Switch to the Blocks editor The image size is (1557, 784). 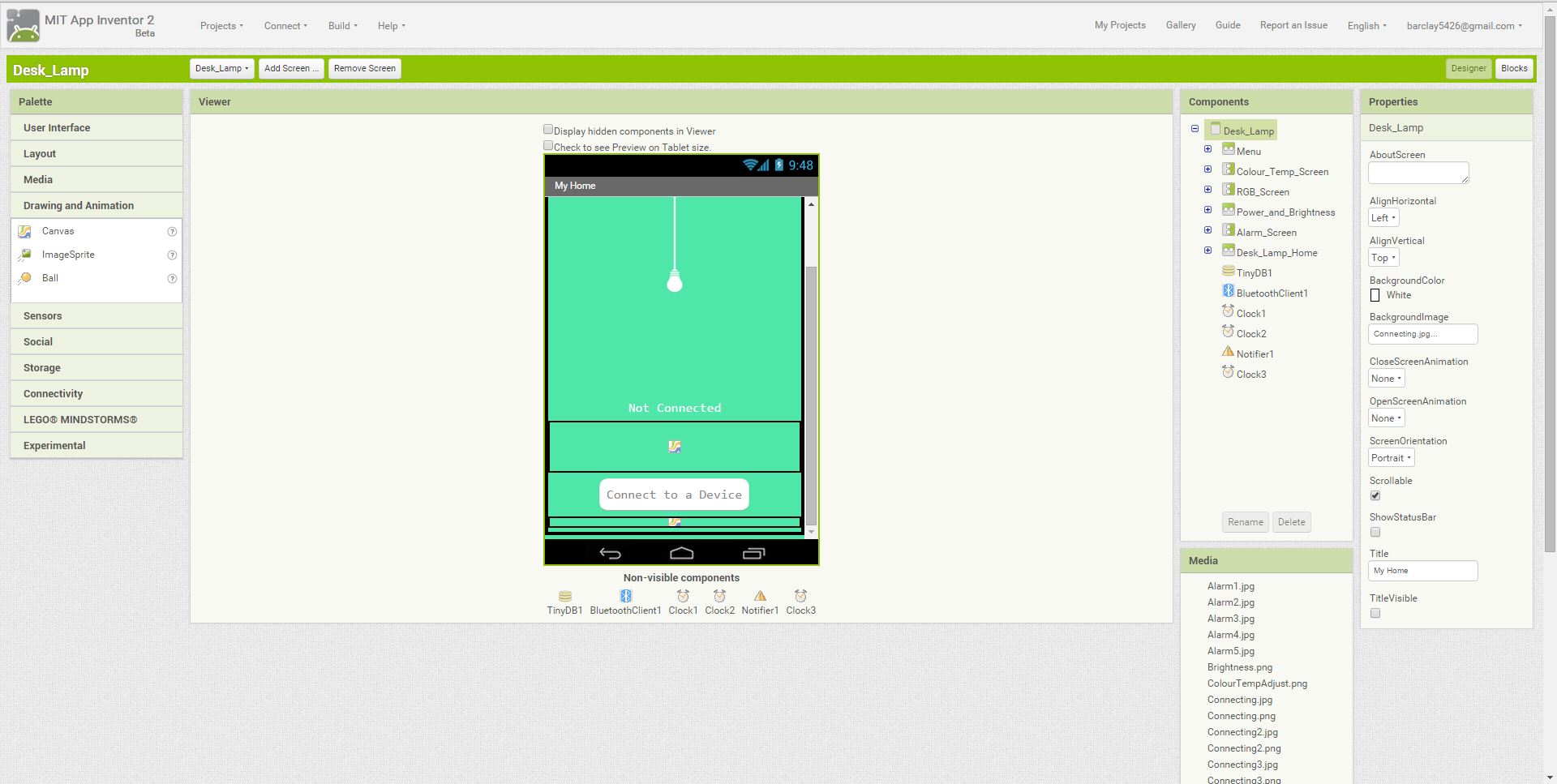point(1514,69)
